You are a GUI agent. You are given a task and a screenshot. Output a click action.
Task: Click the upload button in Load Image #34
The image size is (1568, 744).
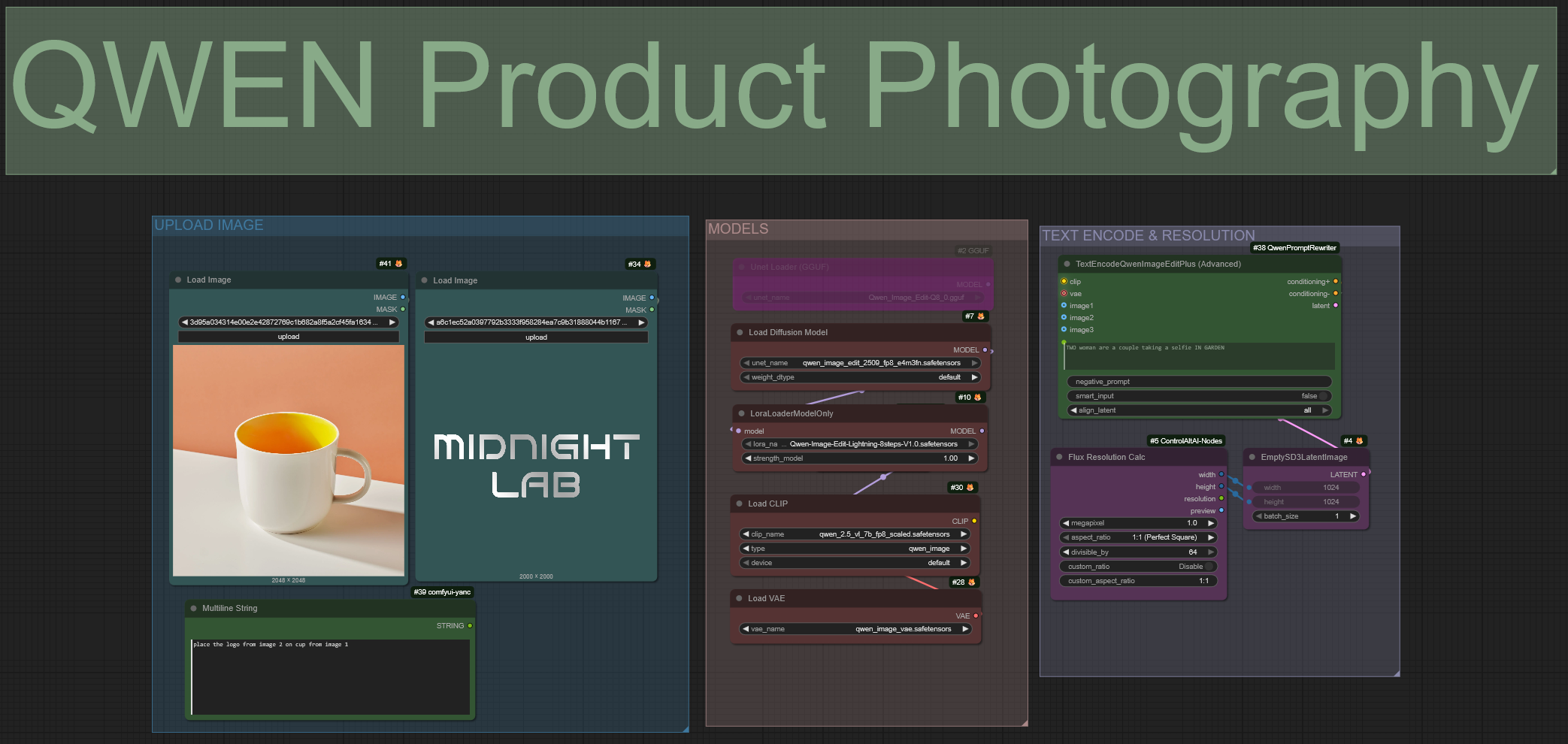pos(536,337)
